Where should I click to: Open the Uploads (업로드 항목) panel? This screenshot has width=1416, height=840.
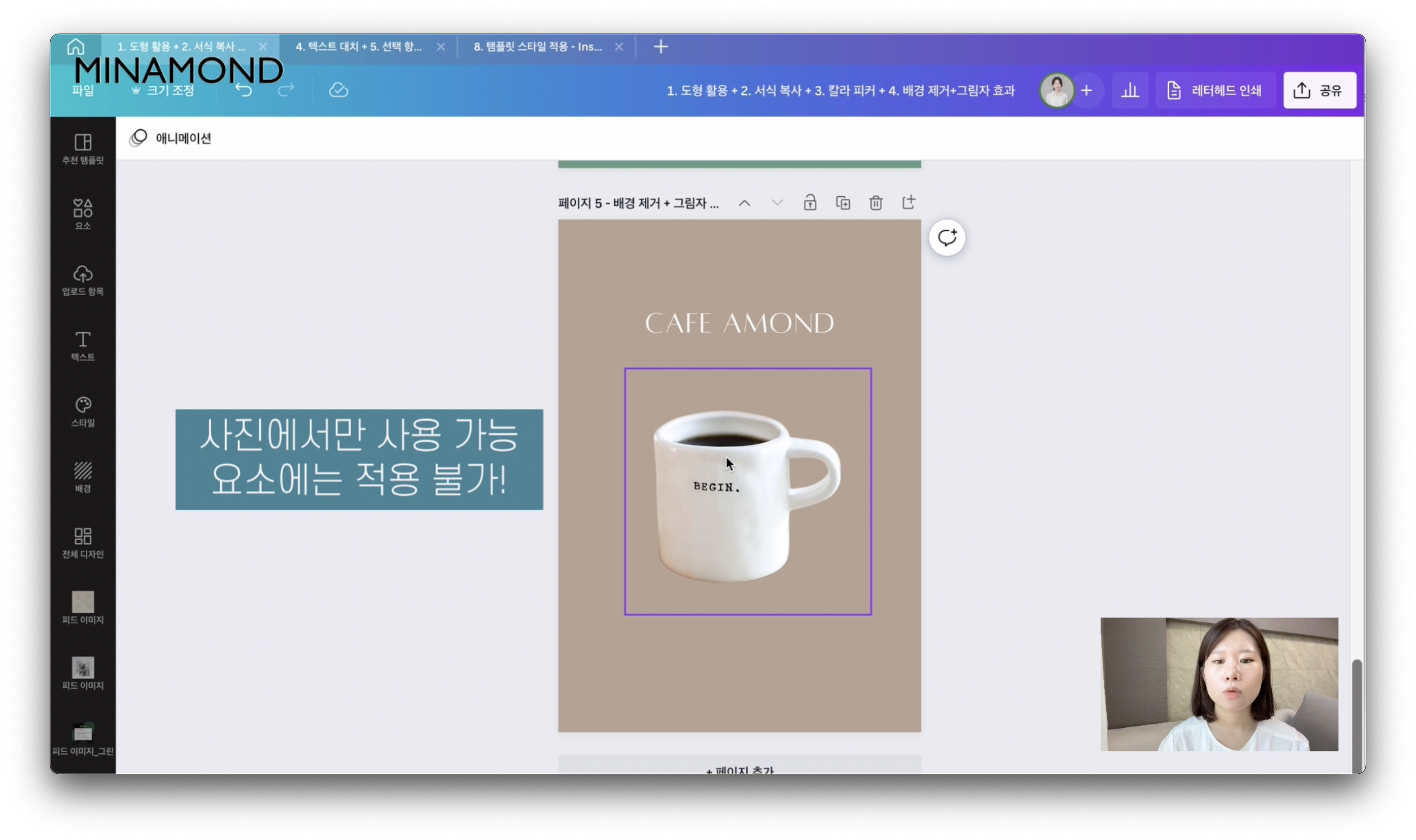(83, 280)
